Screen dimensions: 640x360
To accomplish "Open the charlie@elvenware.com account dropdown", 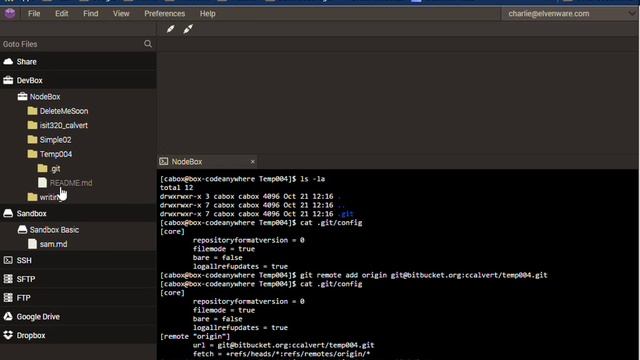I will (569, 13).
